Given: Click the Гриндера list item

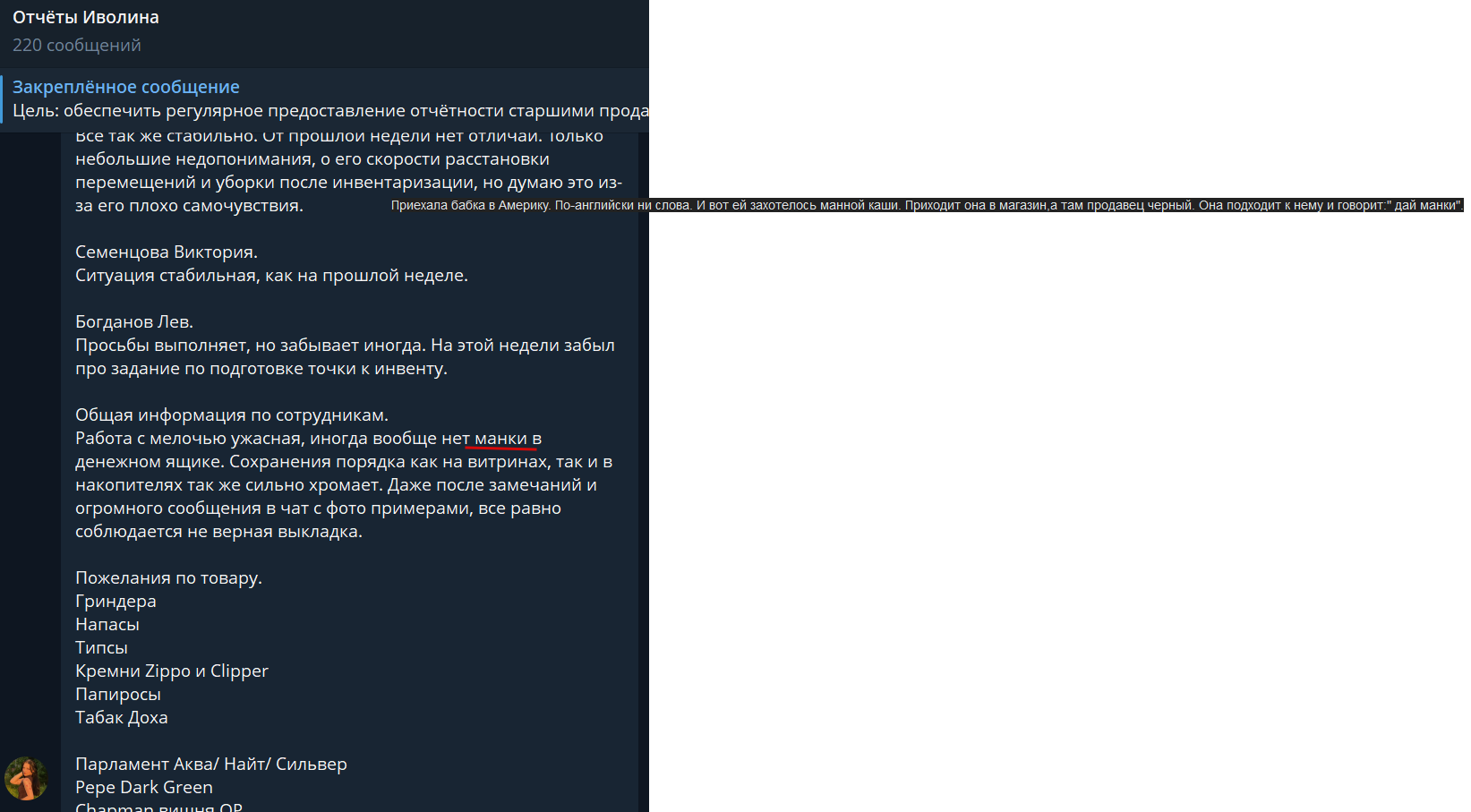Looking at the screenshot, I should tap(115, 602).
